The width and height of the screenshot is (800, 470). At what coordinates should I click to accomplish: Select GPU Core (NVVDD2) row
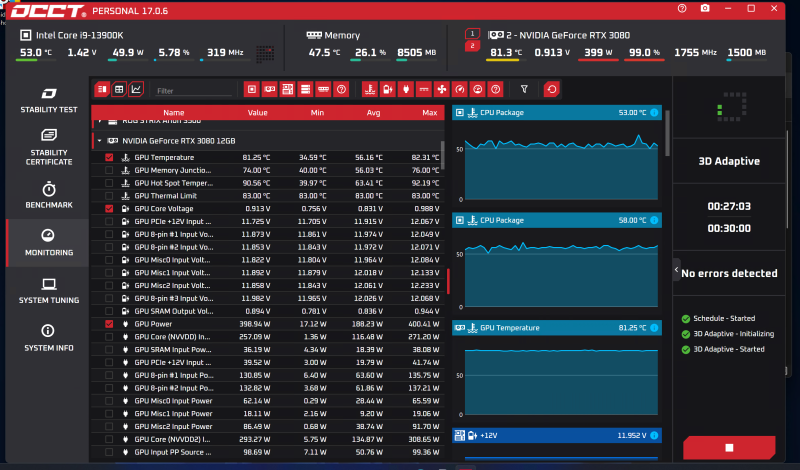pos(268,439)
